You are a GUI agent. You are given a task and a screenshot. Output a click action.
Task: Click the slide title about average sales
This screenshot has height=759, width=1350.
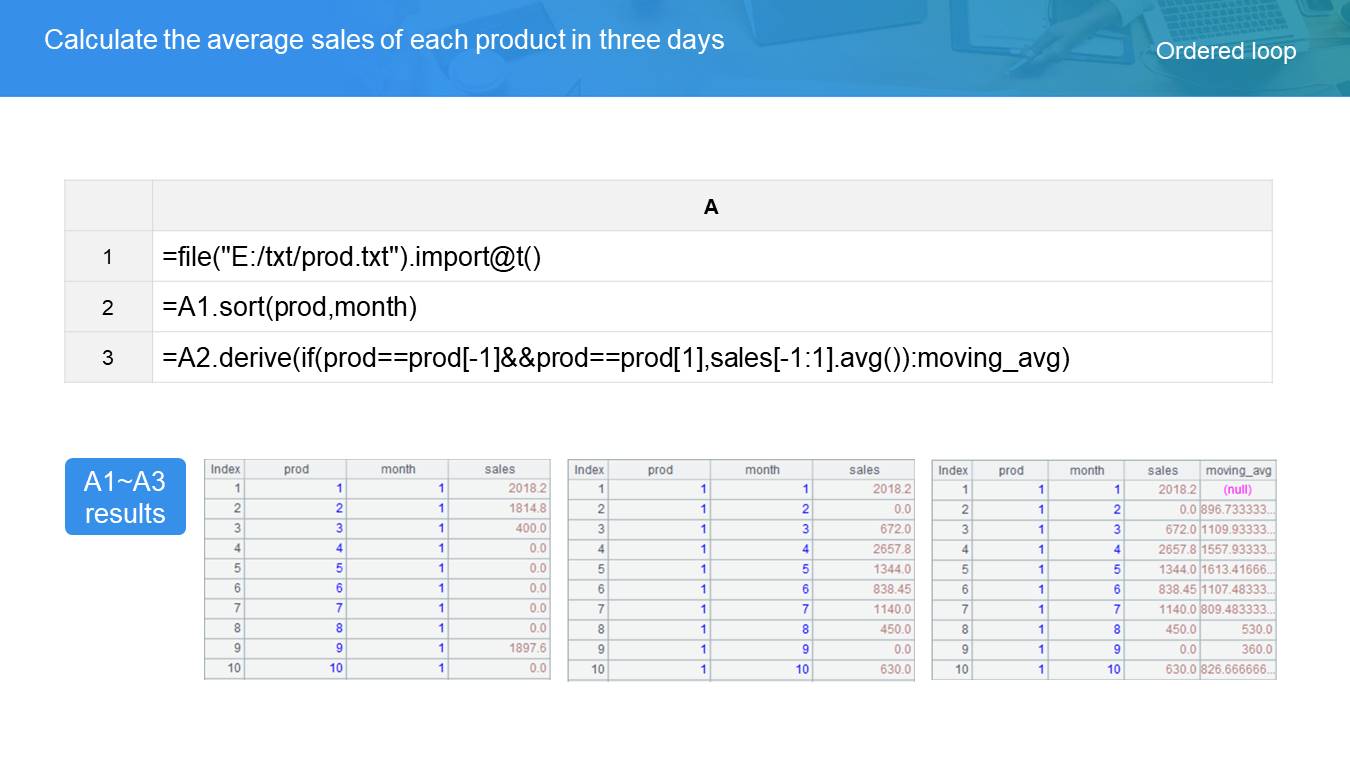[384, 40]
